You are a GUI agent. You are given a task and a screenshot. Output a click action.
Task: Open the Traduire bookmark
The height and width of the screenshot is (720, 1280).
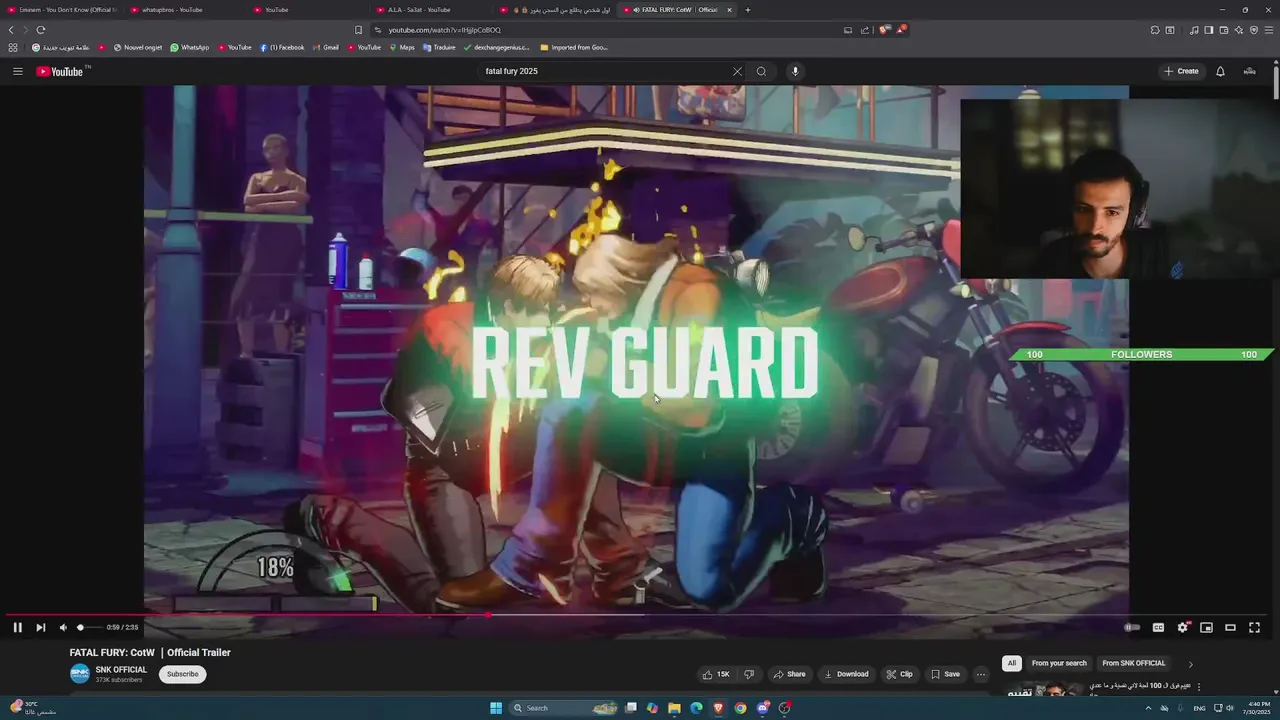439,47
